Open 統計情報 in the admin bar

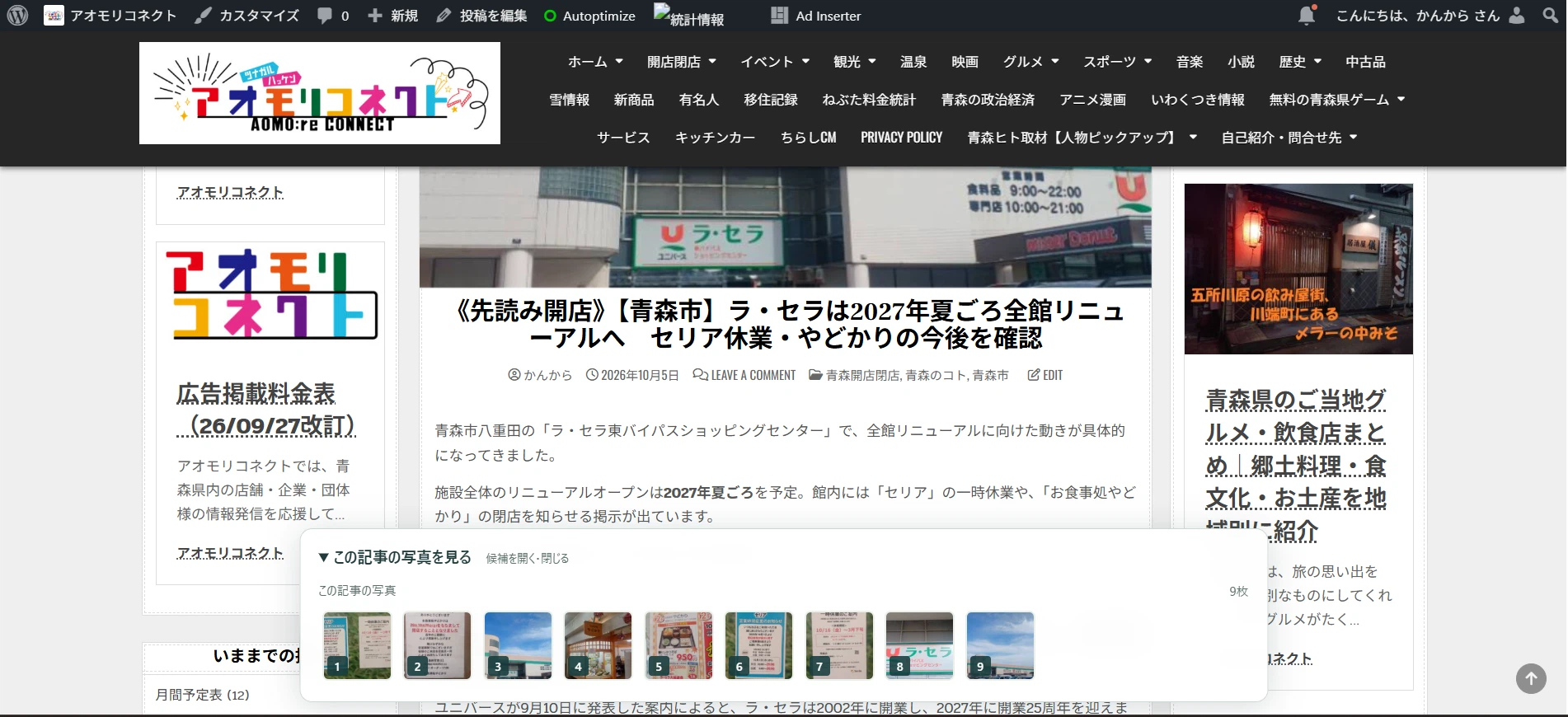click(689, 16)
